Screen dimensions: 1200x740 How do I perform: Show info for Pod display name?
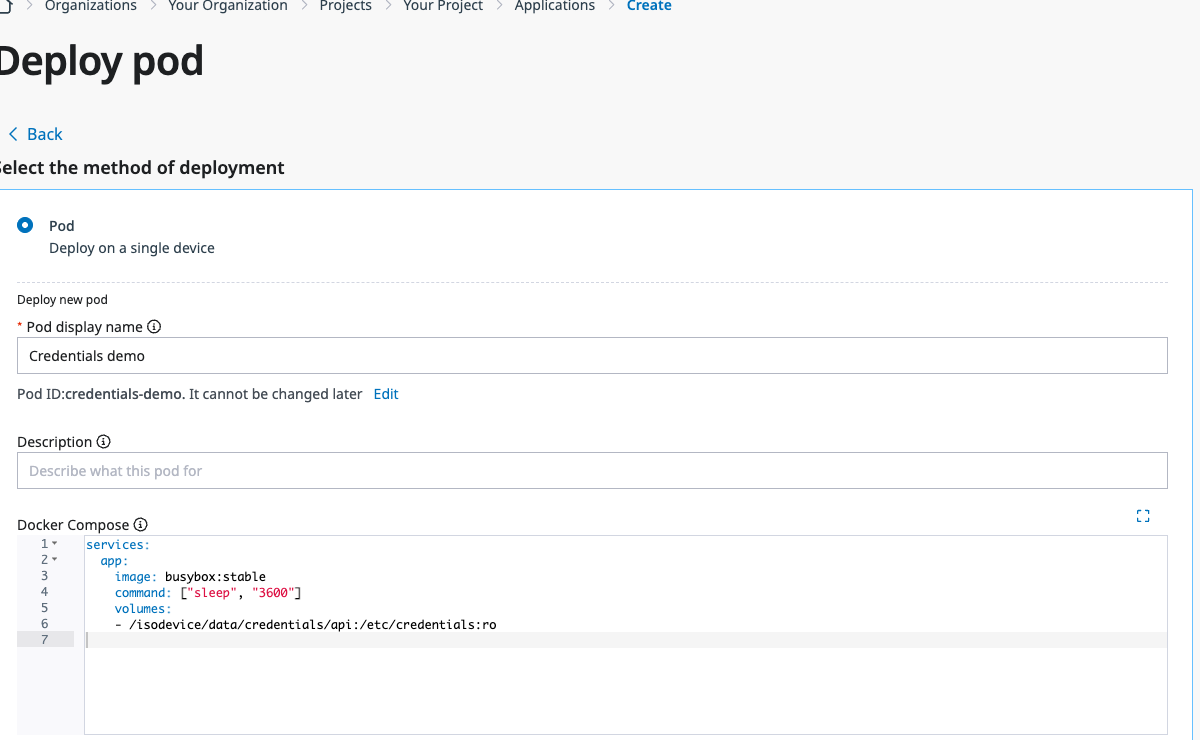tap(154, 327)
